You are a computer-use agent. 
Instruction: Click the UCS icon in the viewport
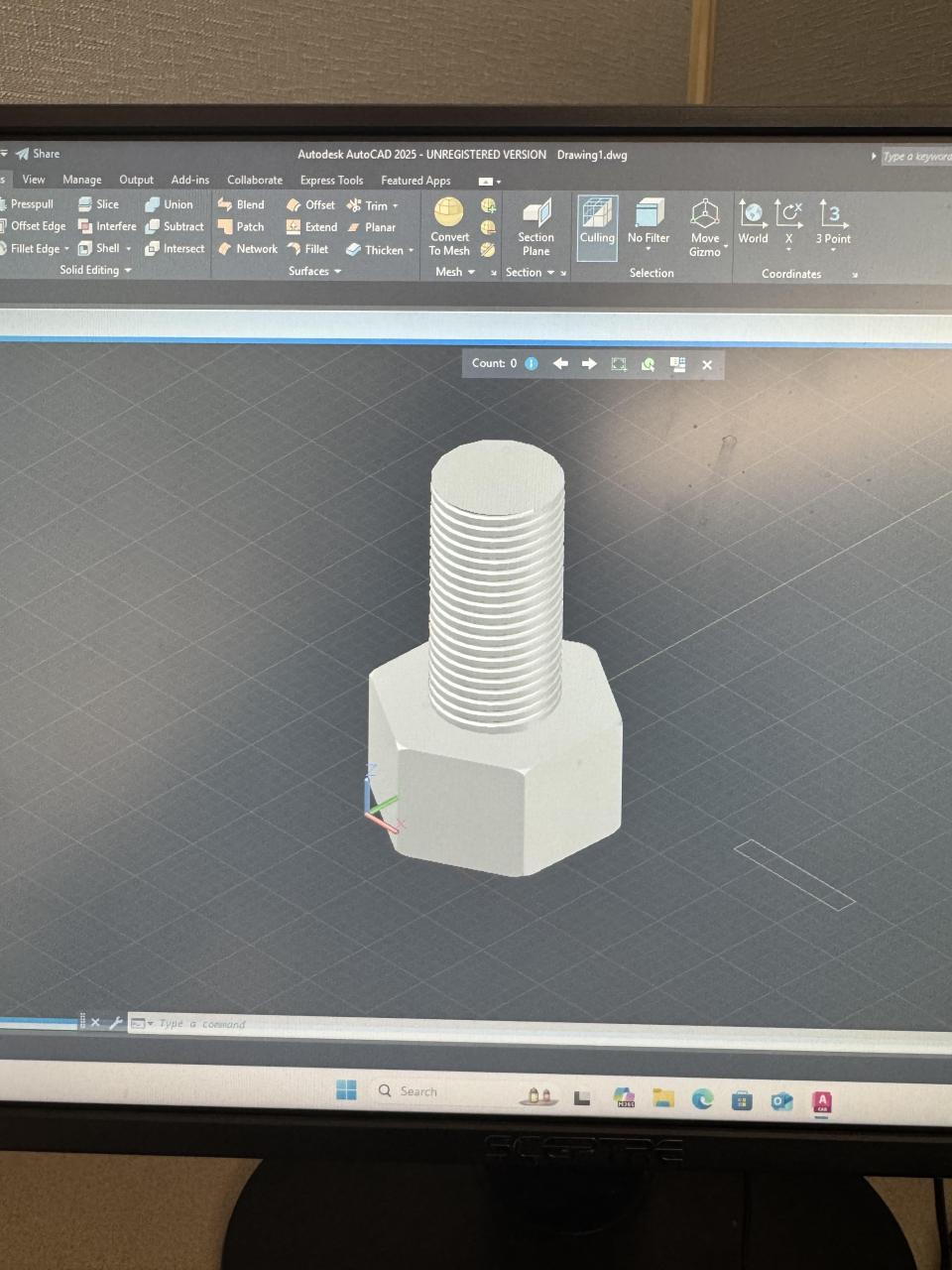380,799
